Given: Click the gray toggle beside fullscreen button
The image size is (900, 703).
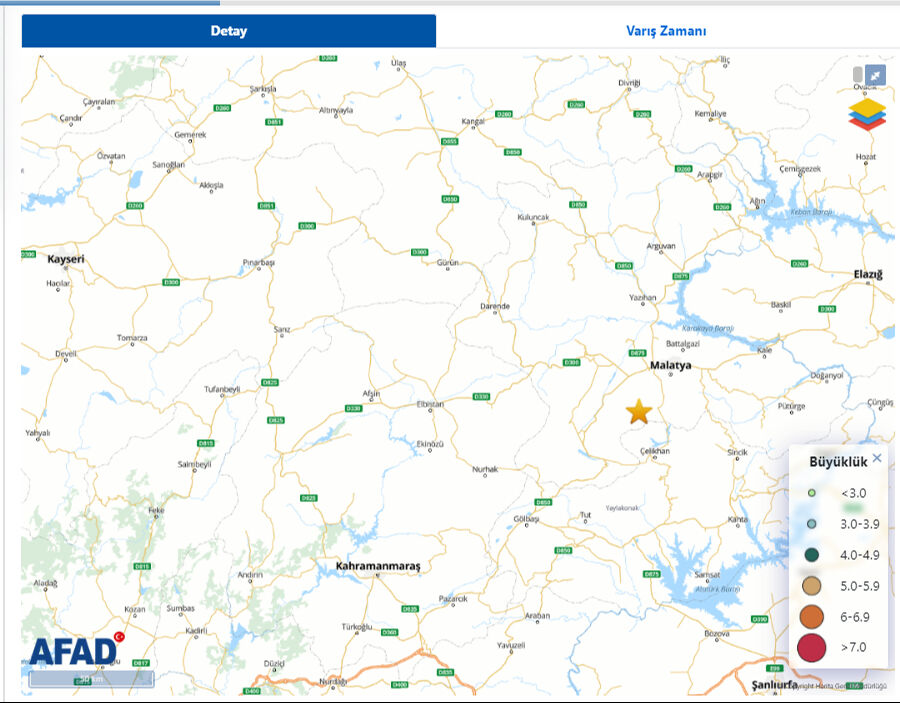Looking at the screenshot, I should point(857,75).
